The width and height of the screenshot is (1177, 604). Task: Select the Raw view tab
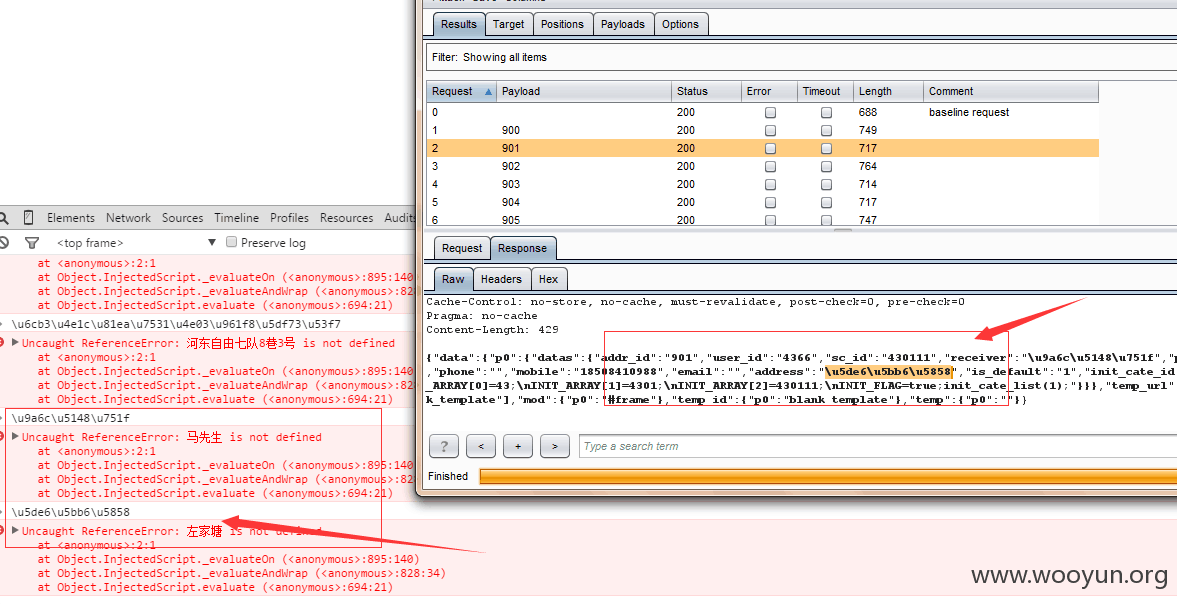(x=453, y=279)
